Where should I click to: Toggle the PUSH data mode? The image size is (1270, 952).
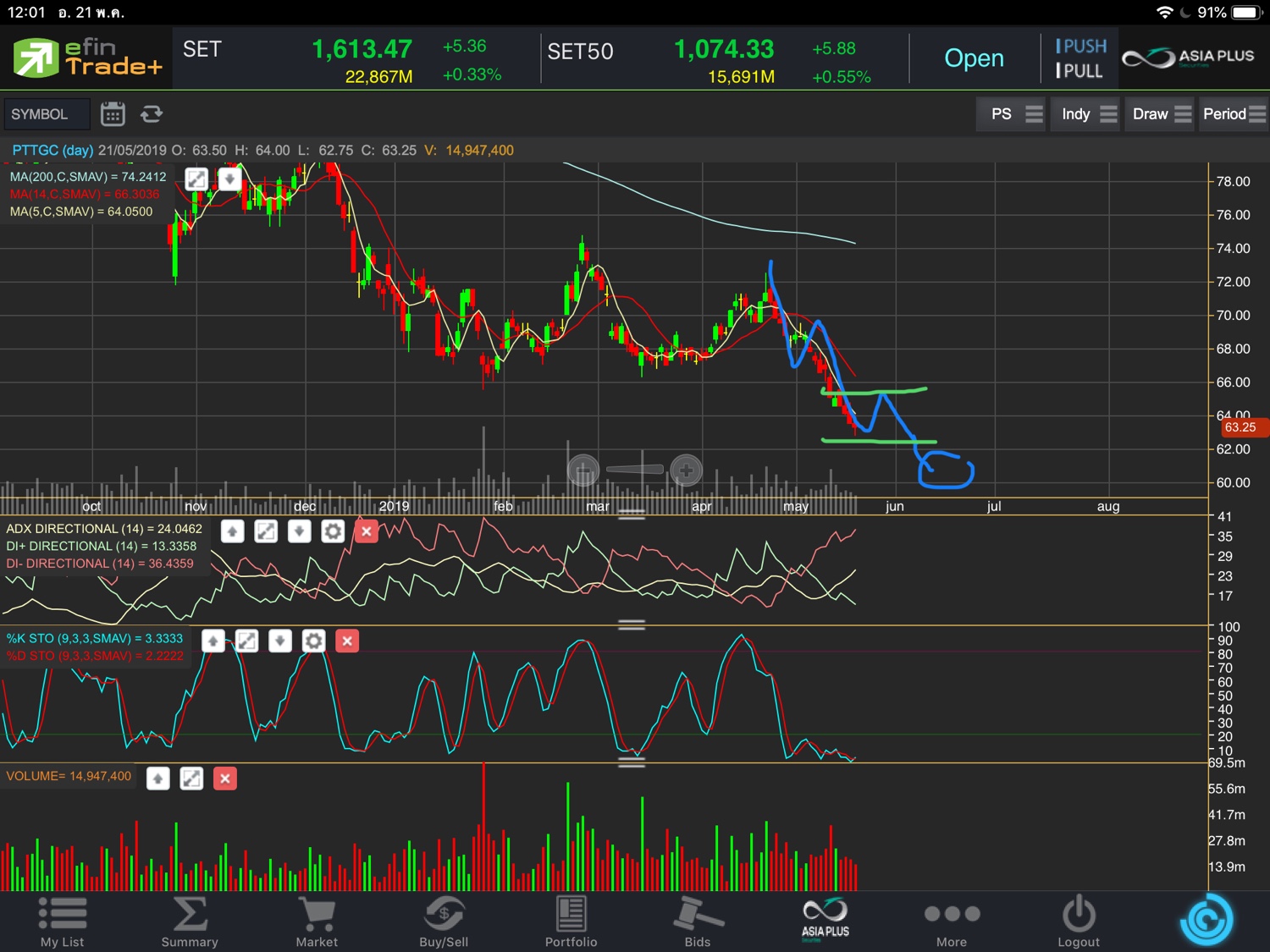[1080, 47]
